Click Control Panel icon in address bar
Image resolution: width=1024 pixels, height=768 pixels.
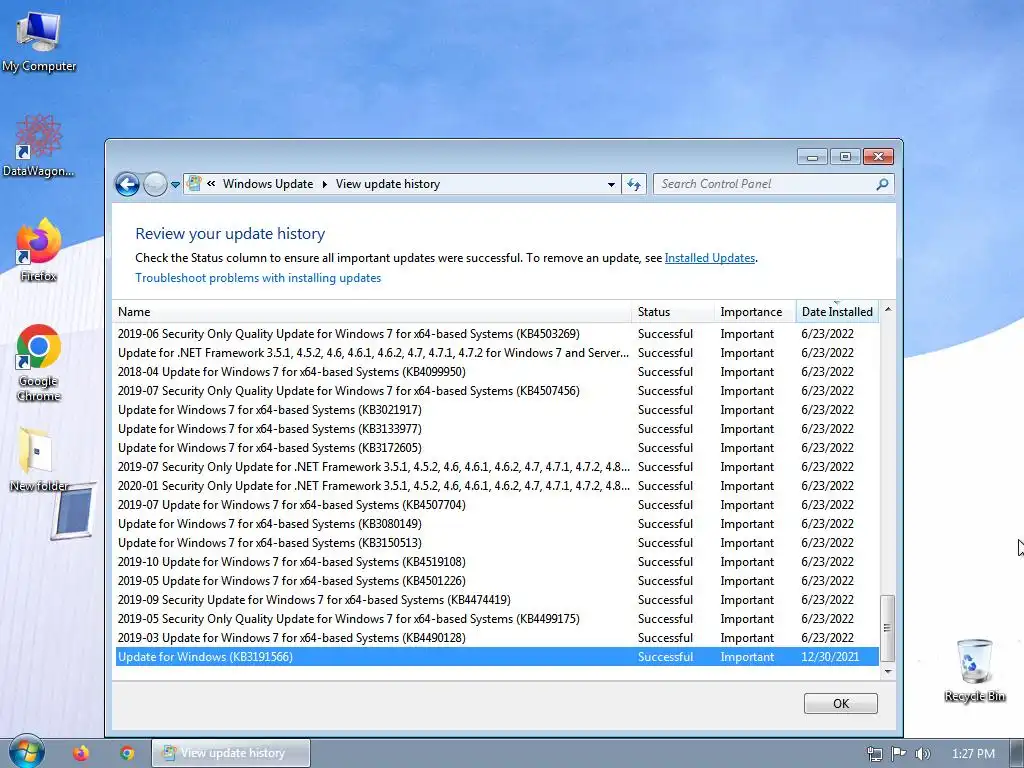[194, 184]
